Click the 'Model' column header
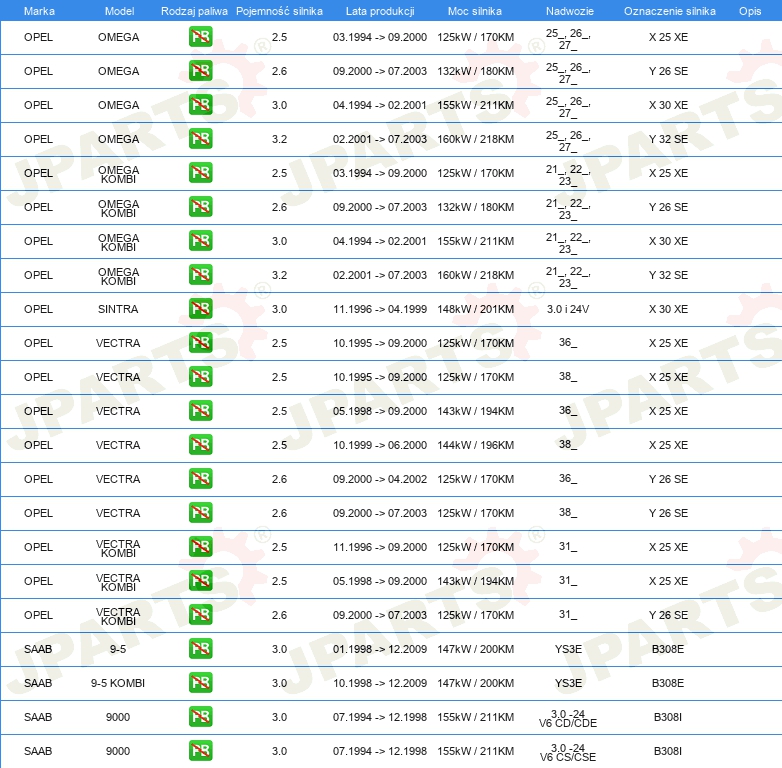This screenshot has height=768, width=782. pos(119,11)
